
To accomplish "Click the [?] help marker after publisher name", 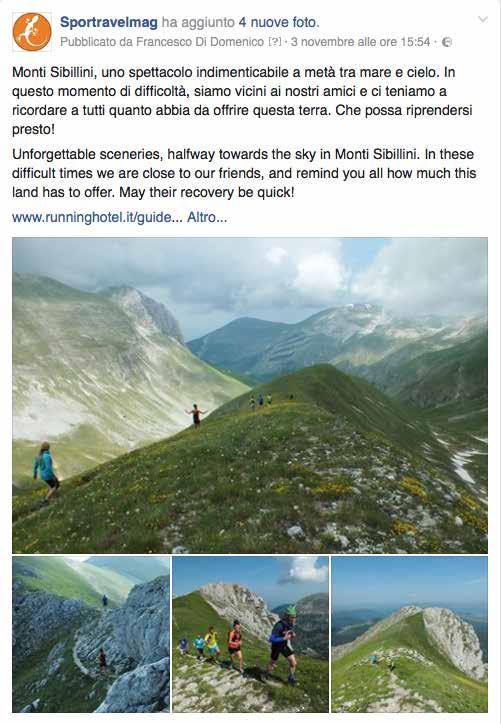I will point(274,42).
